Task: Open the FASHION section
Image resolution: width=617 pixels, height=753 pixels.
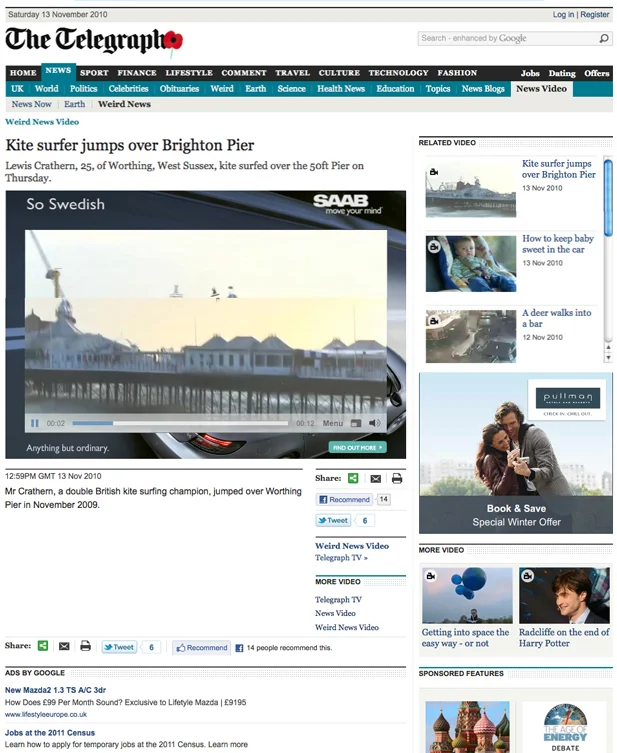Action: pyautogui.click(x=457, y=73)
